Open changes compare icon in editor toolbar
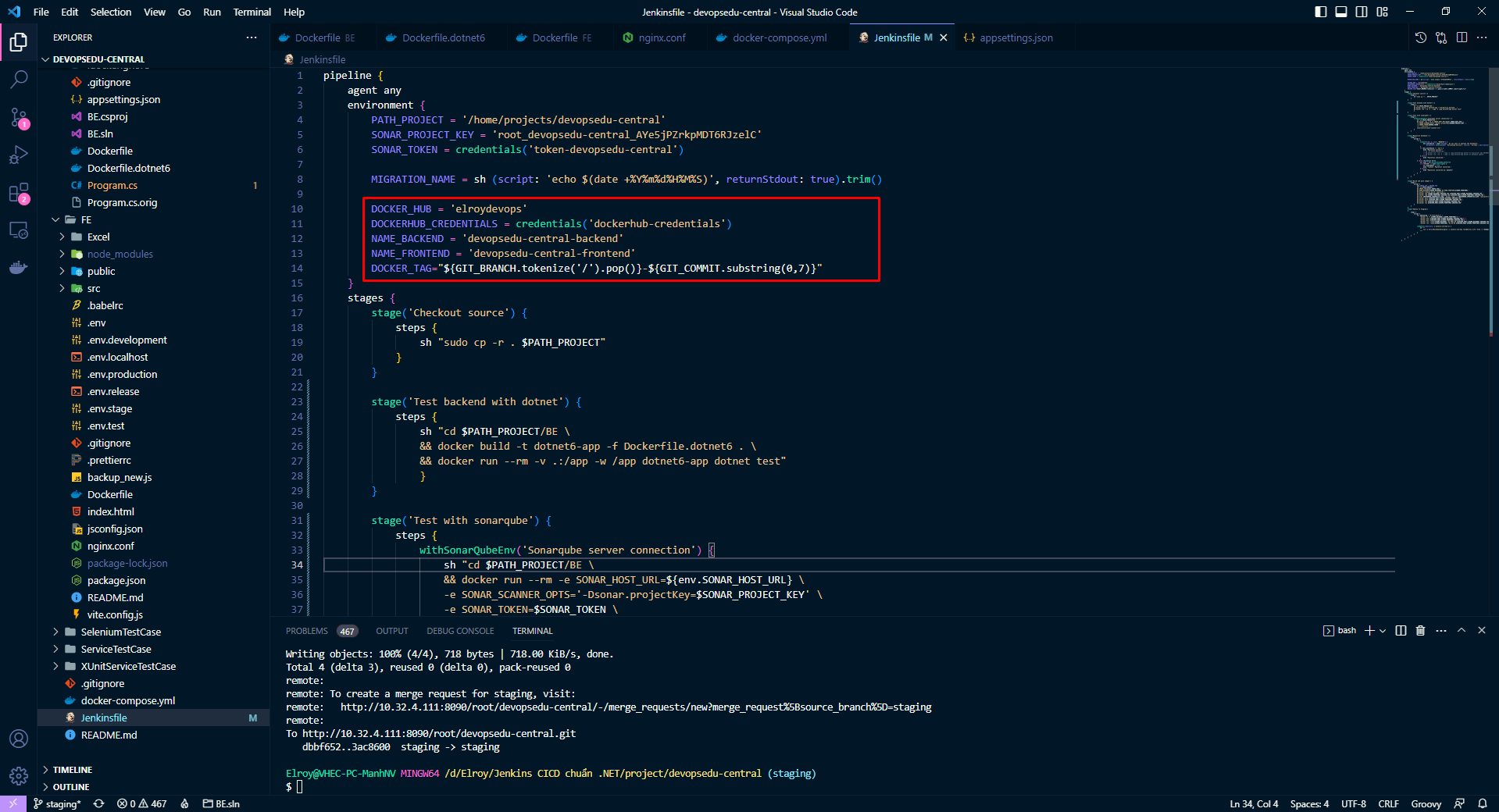 (1441, 37)
